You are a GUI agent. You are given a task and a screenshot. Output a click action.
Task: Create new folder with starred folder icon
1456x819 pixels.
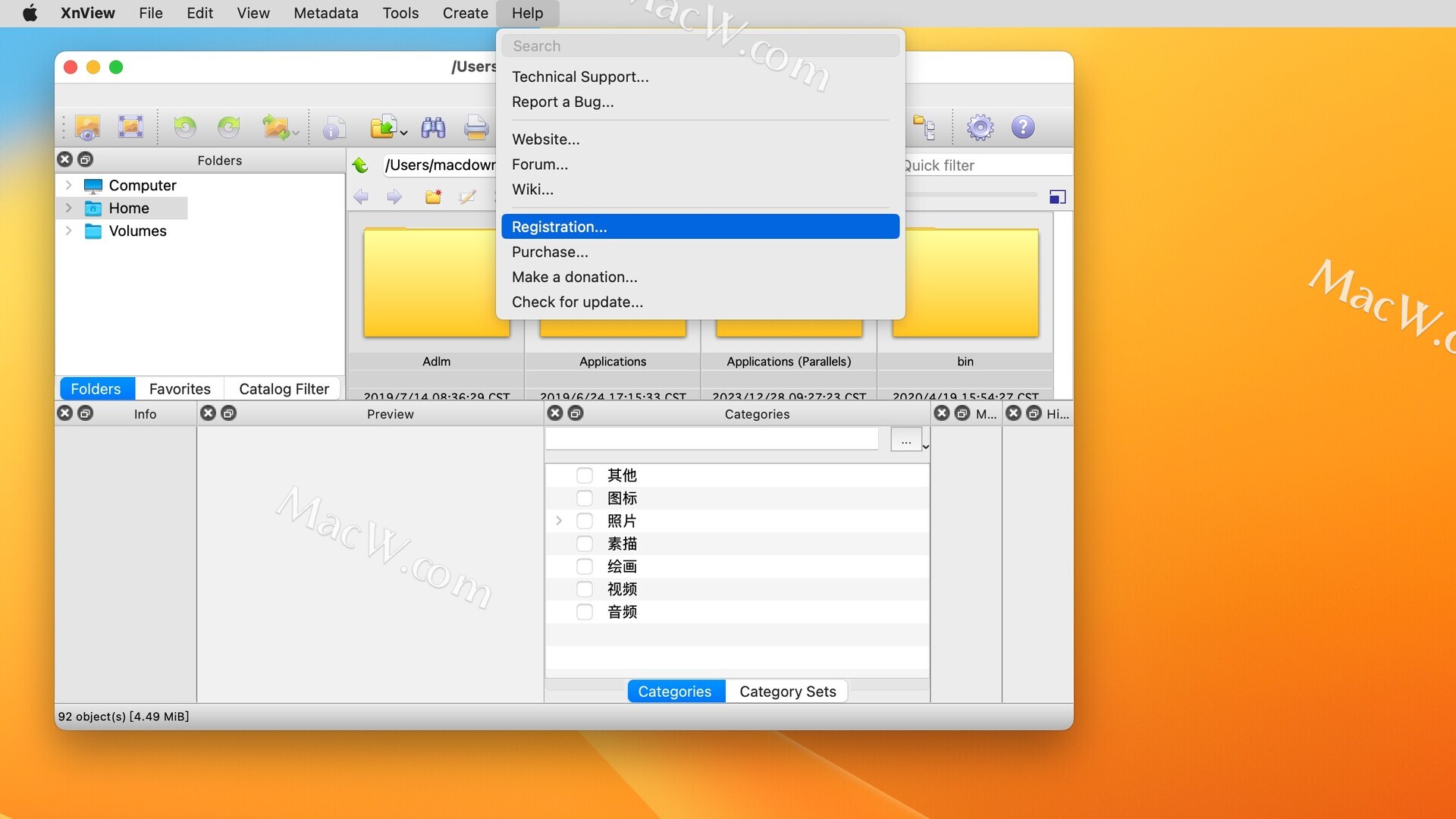[x=433, y=197]
